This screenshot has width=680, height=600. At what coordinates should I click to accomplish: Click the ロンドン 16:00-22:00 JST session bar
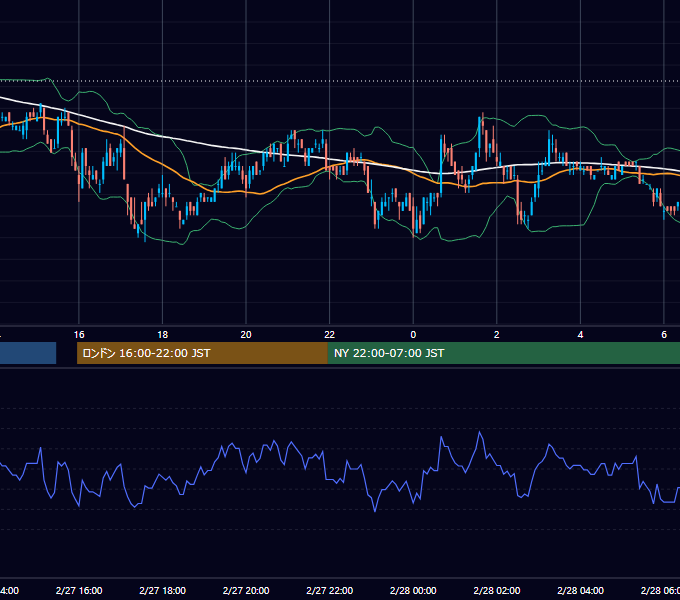pos(202,353)
